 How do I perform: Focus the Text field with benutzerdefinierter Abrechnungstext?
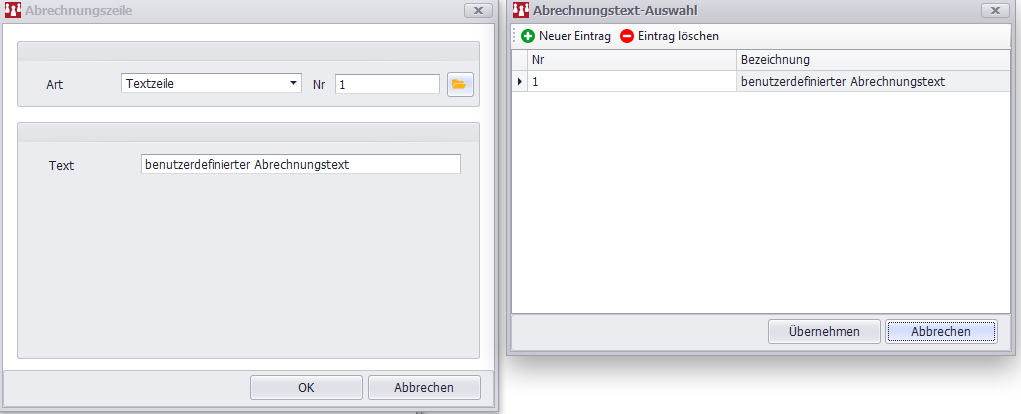(x=300, y=164)
